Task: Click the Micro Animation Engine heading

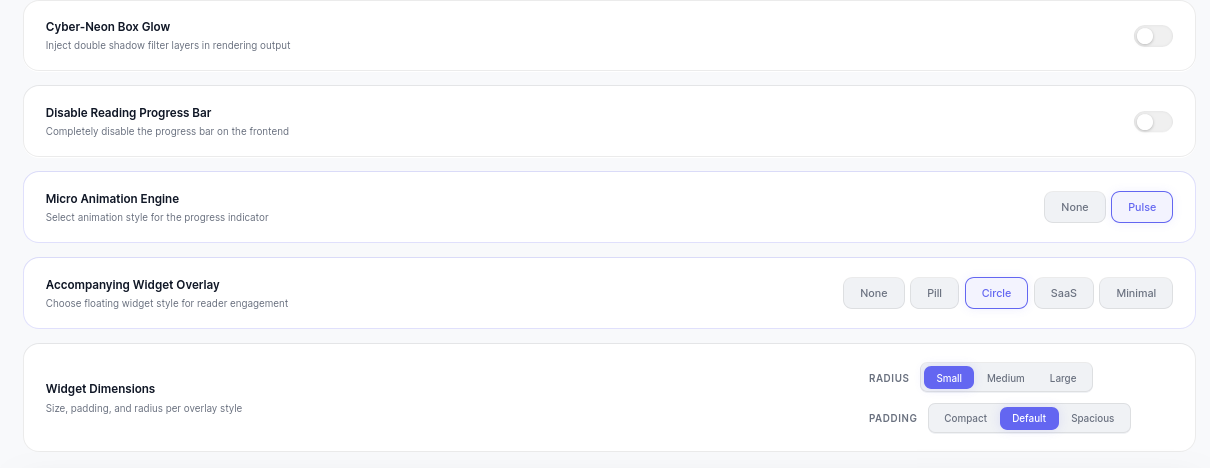Action: click(112, 199)
